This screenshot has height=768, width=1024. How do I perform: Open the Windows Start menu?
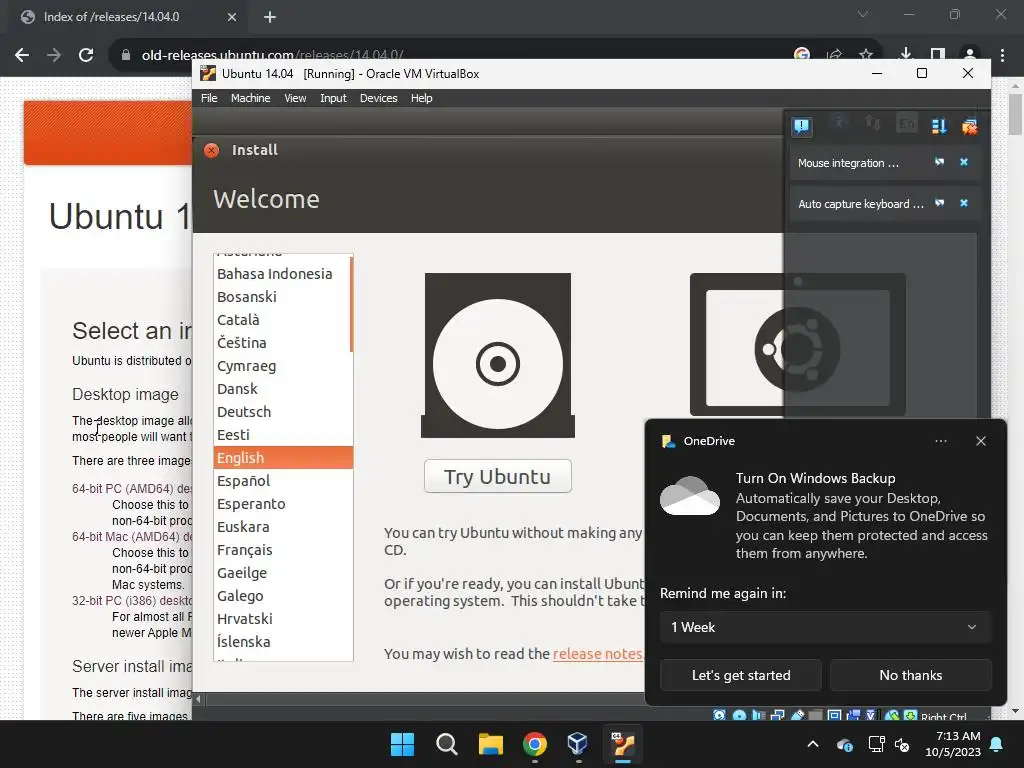pyautogui.click(x=402, y=744)
